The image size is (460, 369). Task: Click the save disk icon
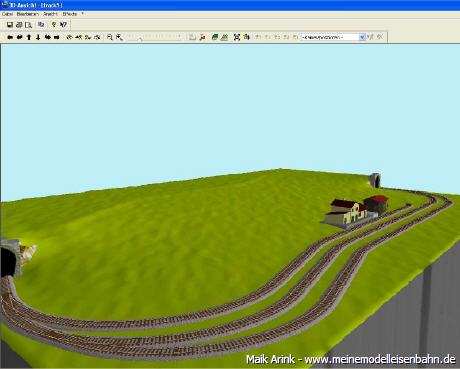[10, 25]
